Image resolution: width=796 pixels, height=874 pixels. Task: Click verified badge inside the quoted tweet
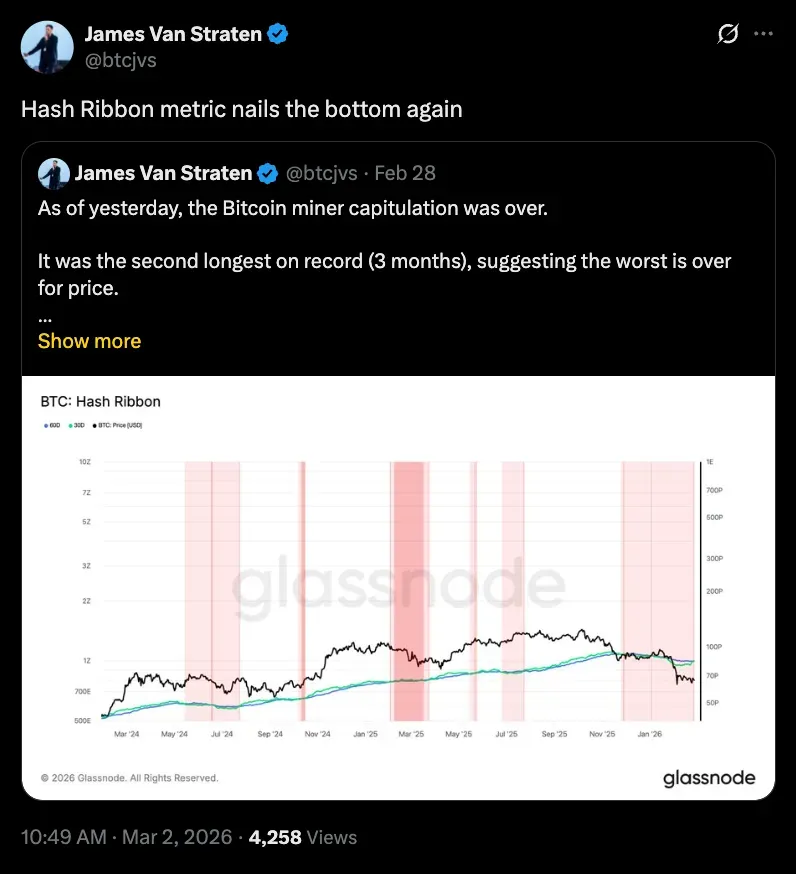point(267,172)
